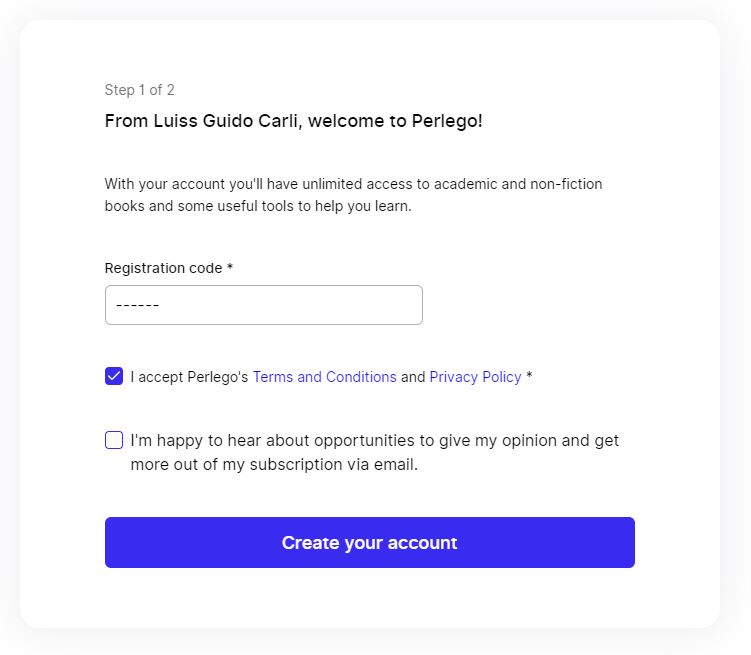Uncheck the accept Terms and Conditions checkbox
This screenshot has height=655, width=751.
(114, 377)
